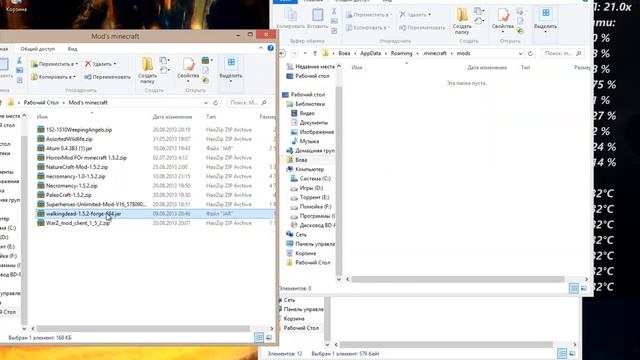This screenshot has height=360, width=640.
Task: Click AppData in mods window breadcrumb
Action: (x=370, y=53)
